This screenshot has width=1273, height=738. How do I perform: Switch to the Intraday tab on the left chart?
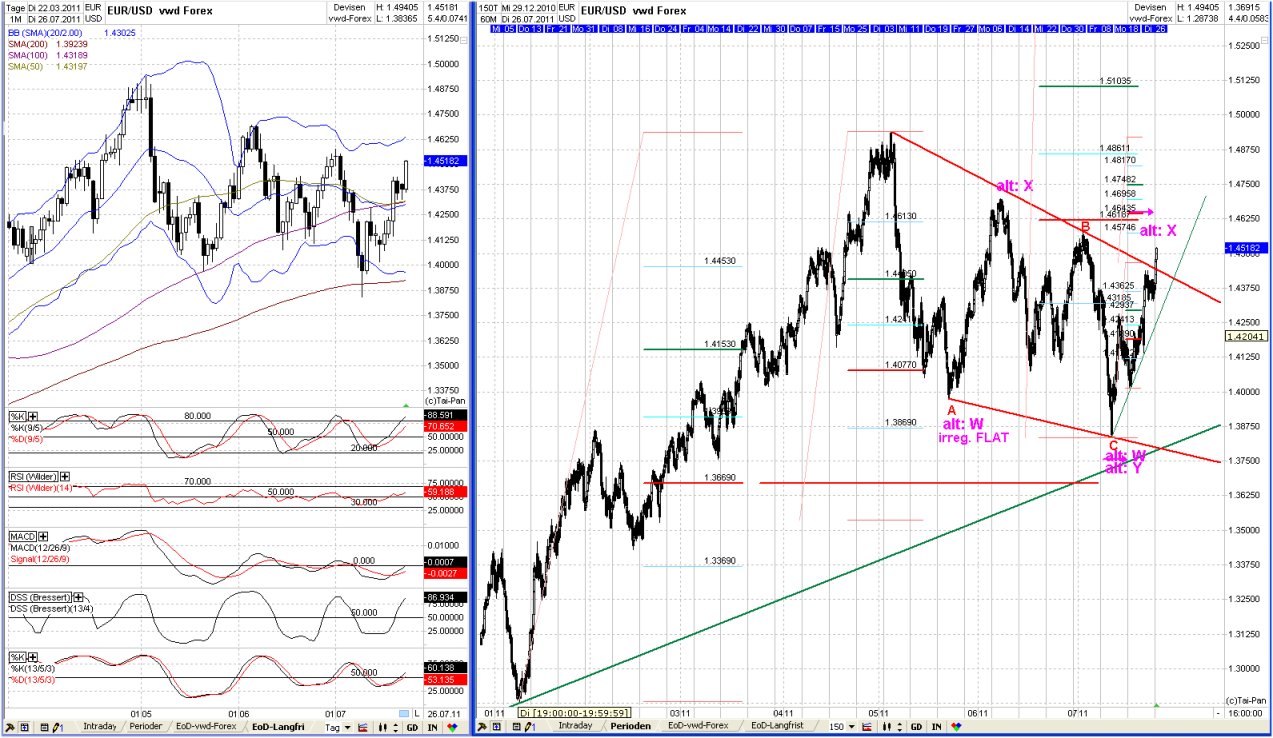point(100,727)
